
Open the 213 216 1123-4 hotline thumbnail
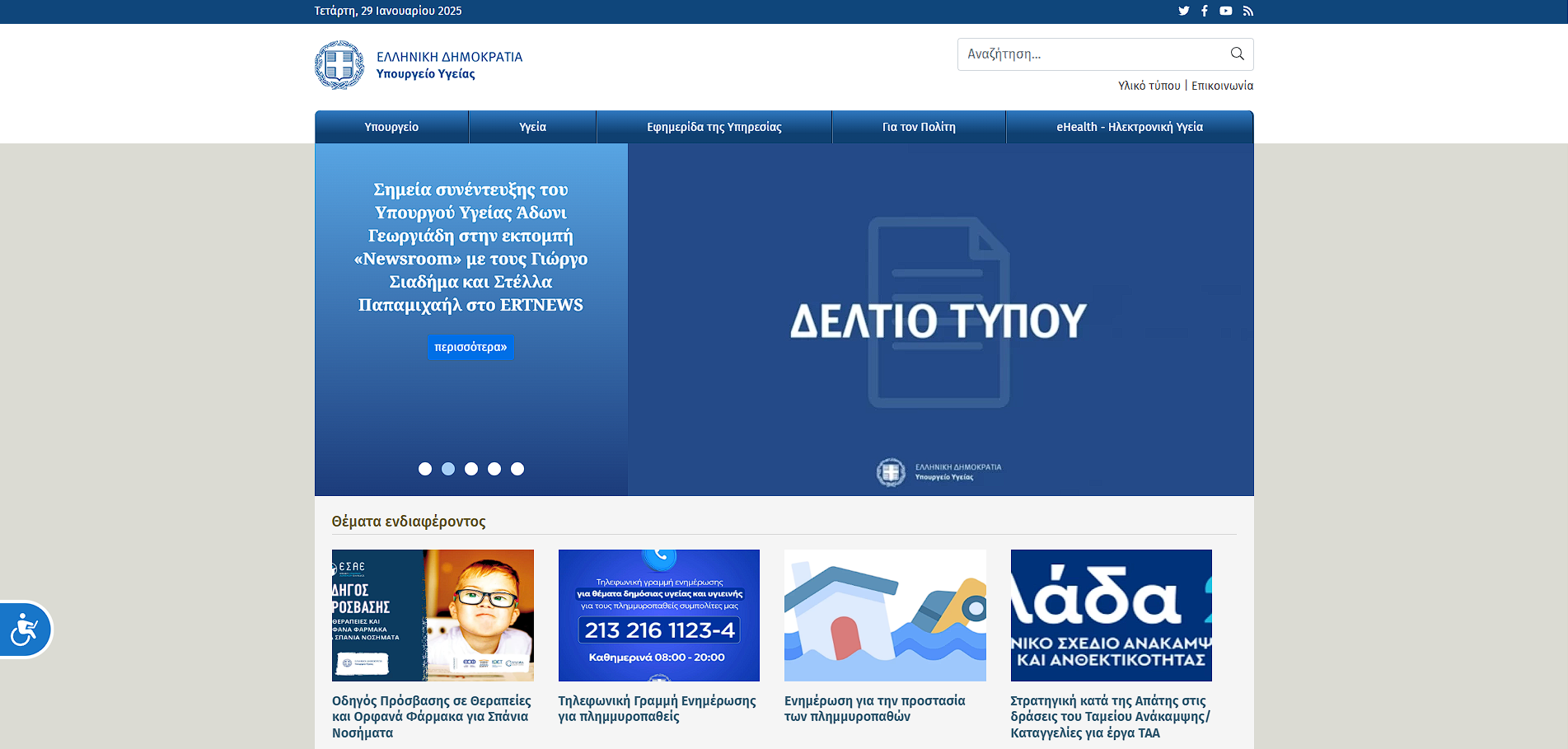coord(659,616)
